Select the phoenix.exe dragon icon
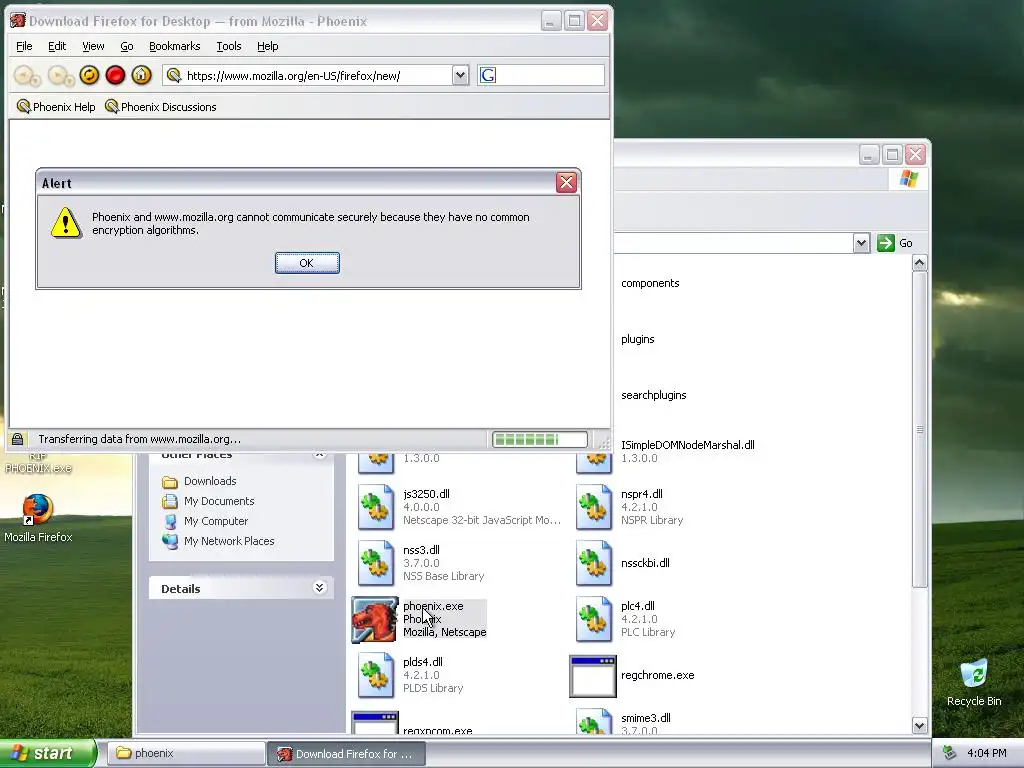The image size is (1024, 768). [x=374, y=619]
